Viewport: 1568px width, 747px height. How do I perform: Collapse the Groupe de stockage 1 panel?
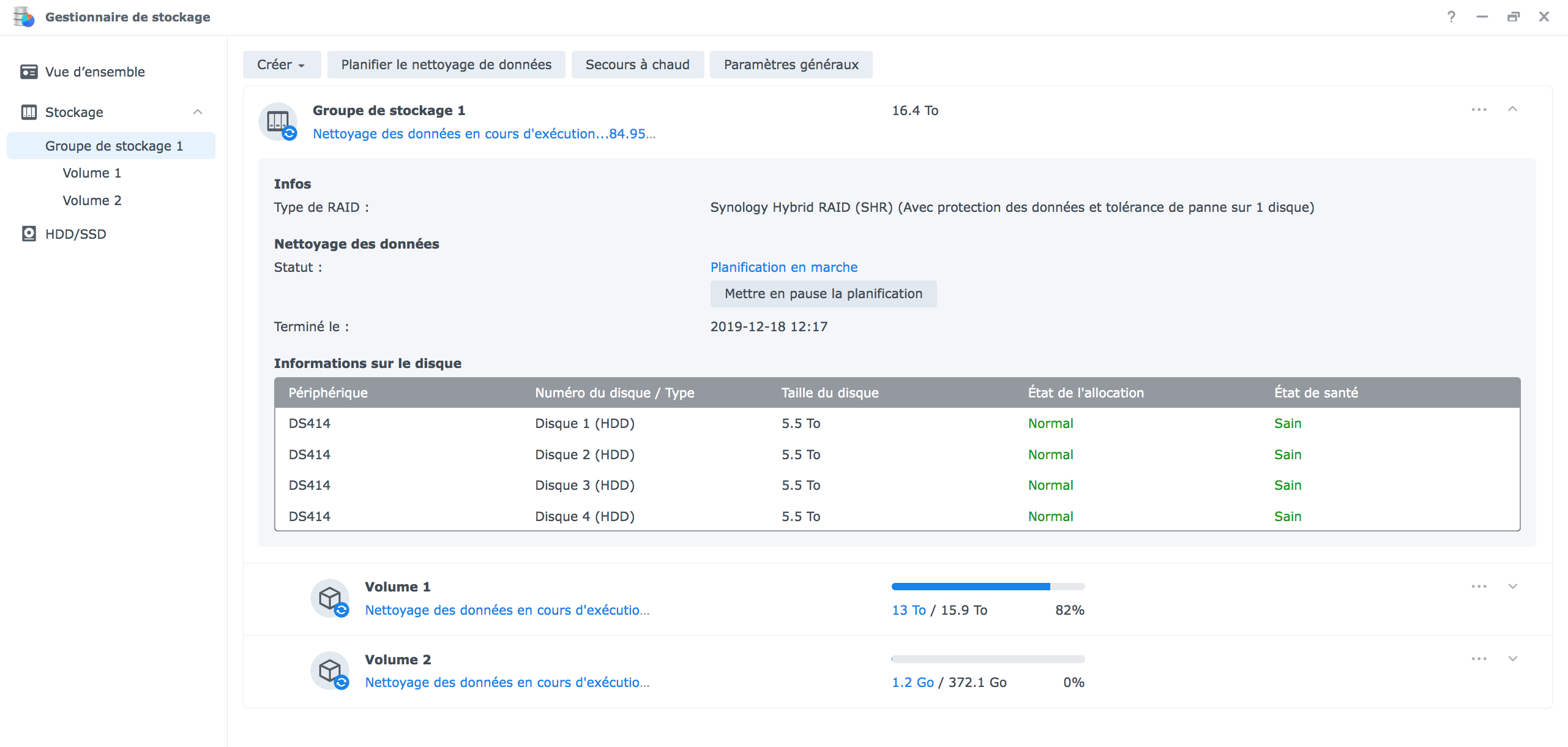click(1512, 110)
